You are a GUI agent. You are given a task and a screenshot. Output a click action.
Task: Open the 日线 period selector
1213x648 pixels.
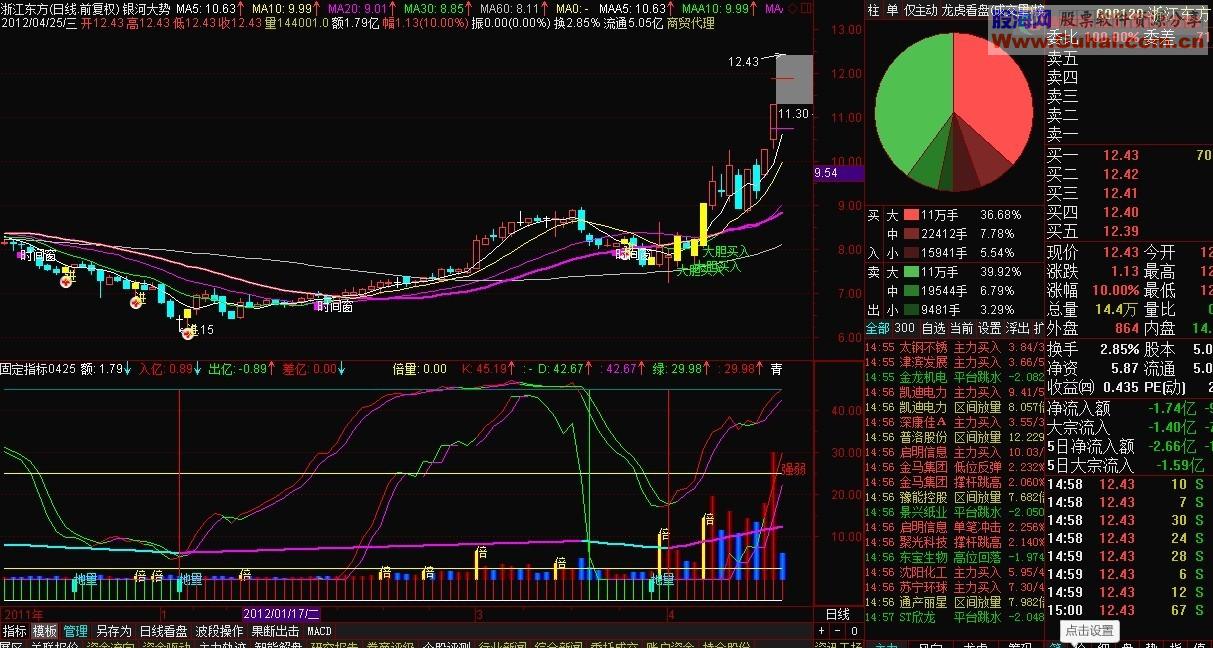837,614
